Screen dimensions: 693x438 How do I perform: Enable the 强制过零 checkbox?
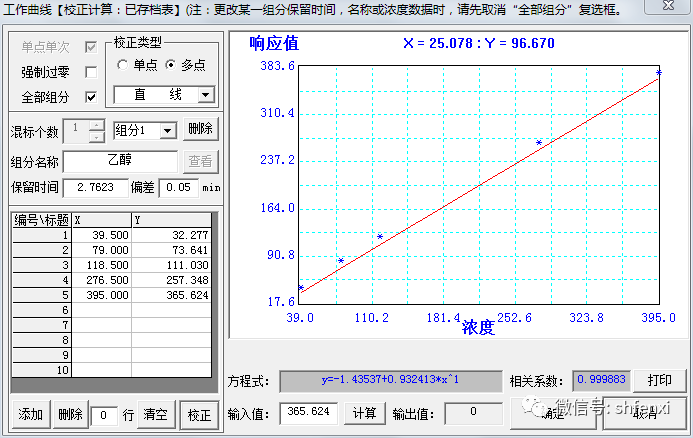click(x=91, y=72)
